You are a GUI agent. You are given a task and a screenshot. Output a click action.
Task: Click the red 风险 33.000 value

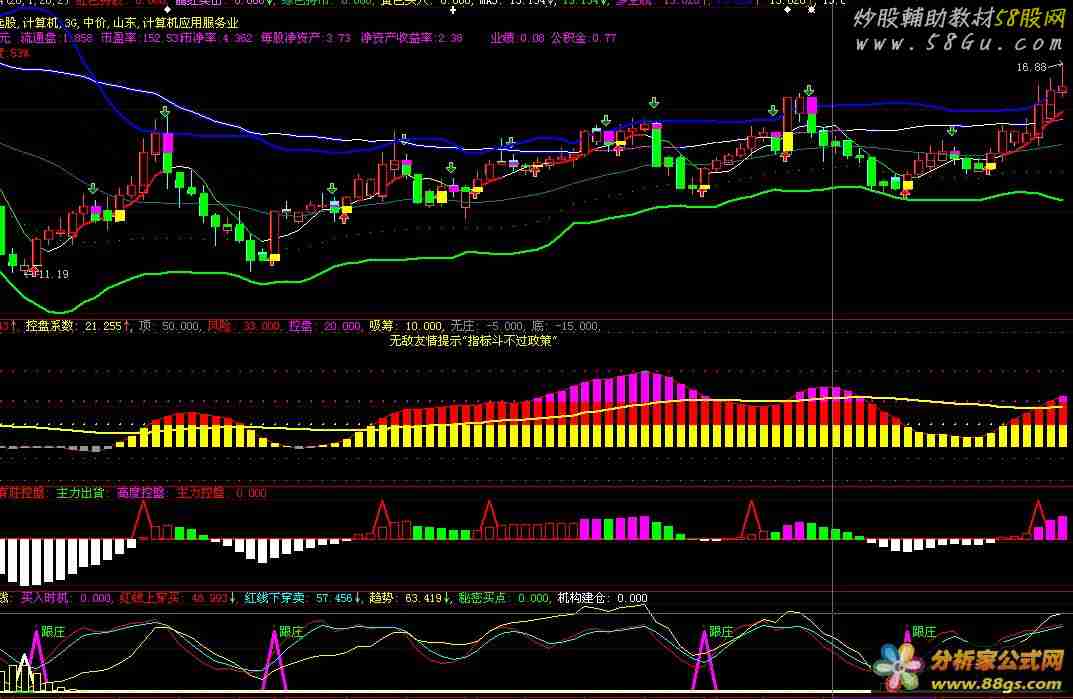click(244, 327)
